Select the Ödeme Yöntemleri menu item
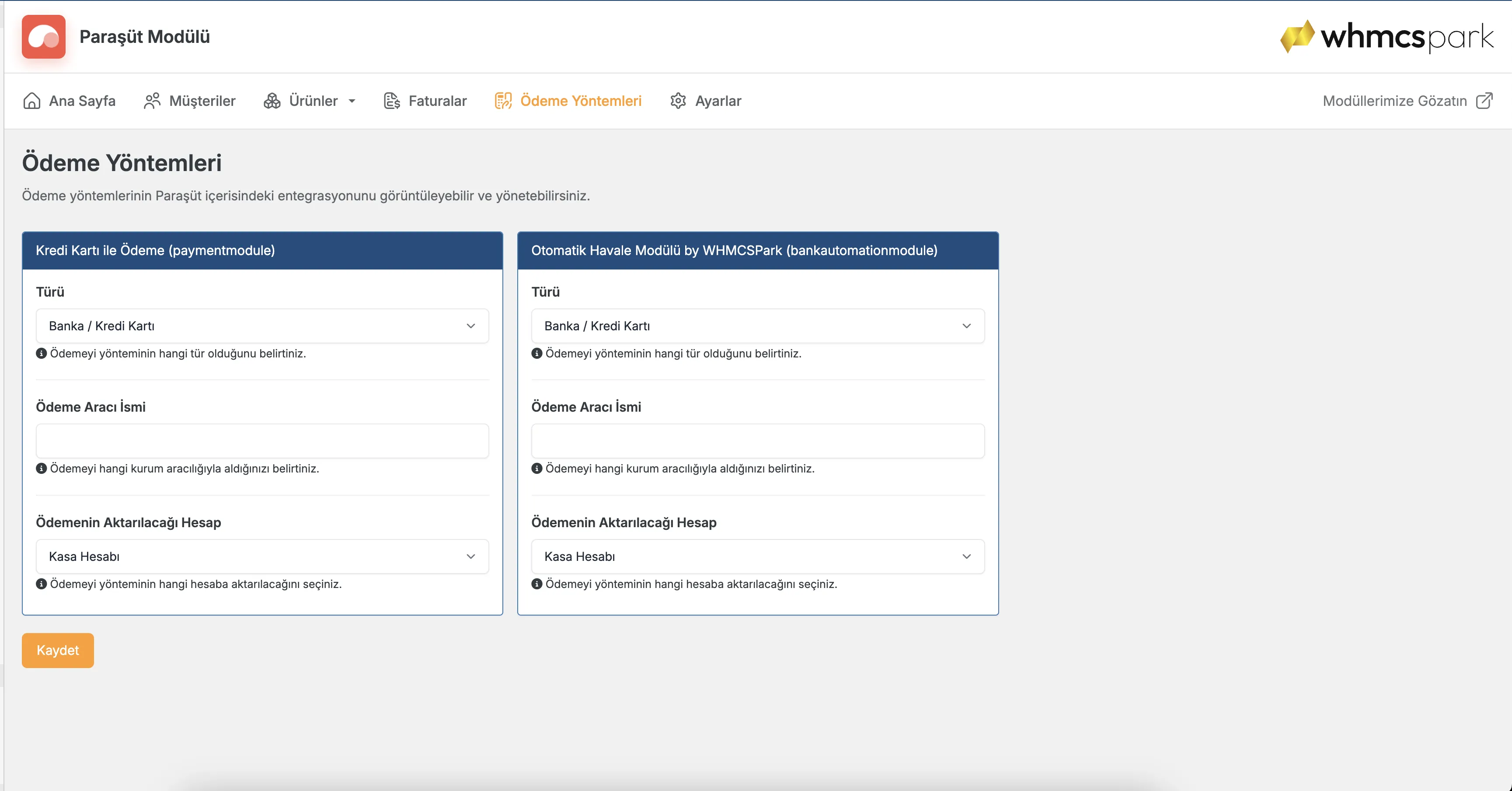This screenshot has height=791, width=1512. tap(568, 101)
